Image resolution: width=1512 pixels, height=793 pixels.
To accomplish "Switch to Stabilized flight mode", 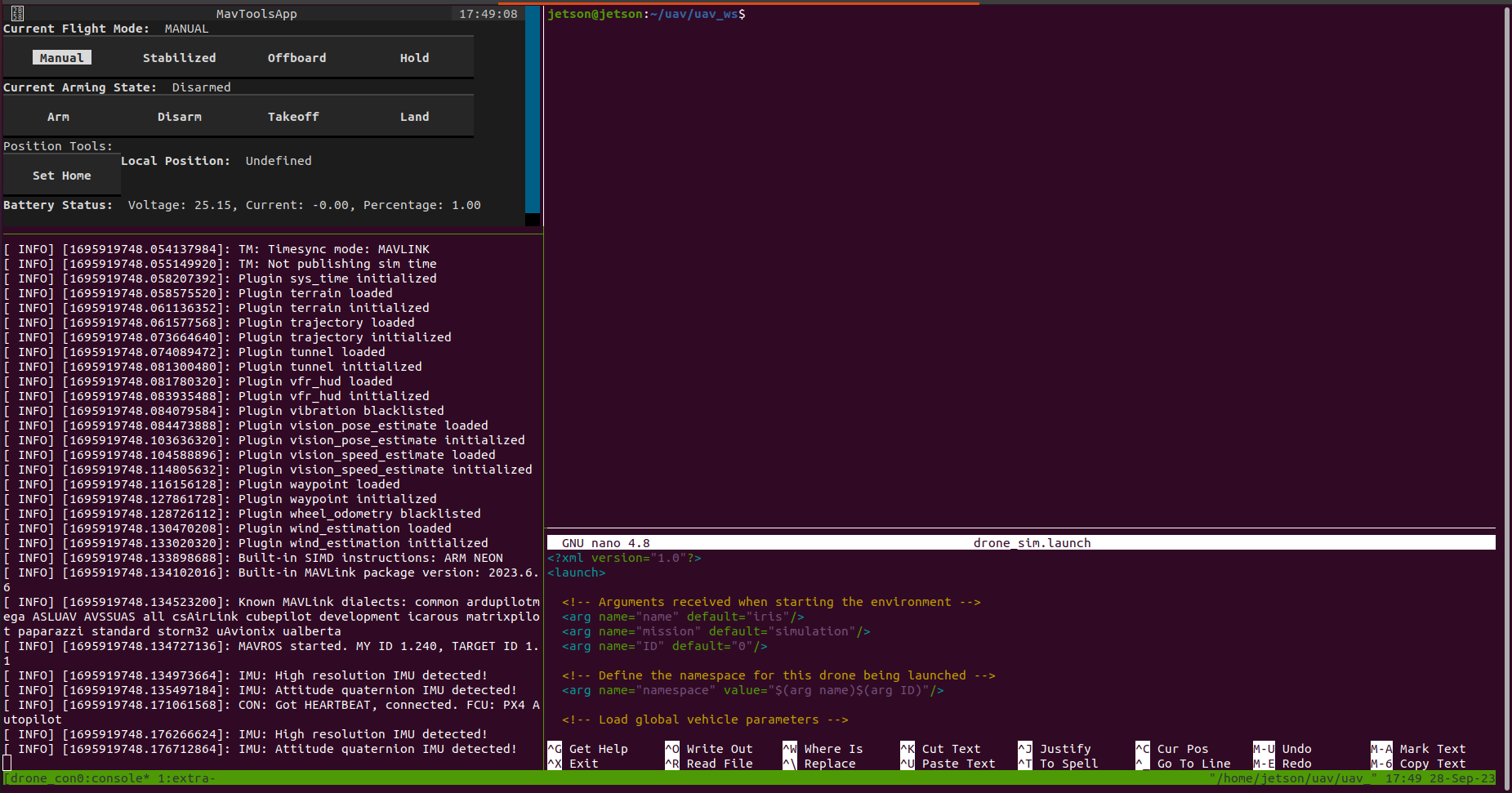I will (x=180, y=58).
